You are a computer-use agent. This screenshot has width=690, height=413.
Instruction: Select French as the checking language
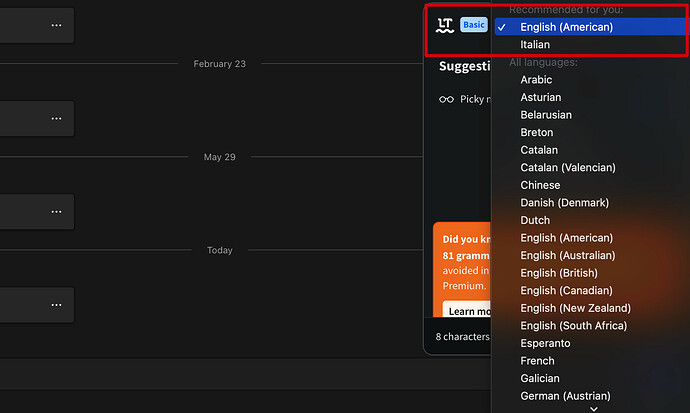tap(538, 361)
